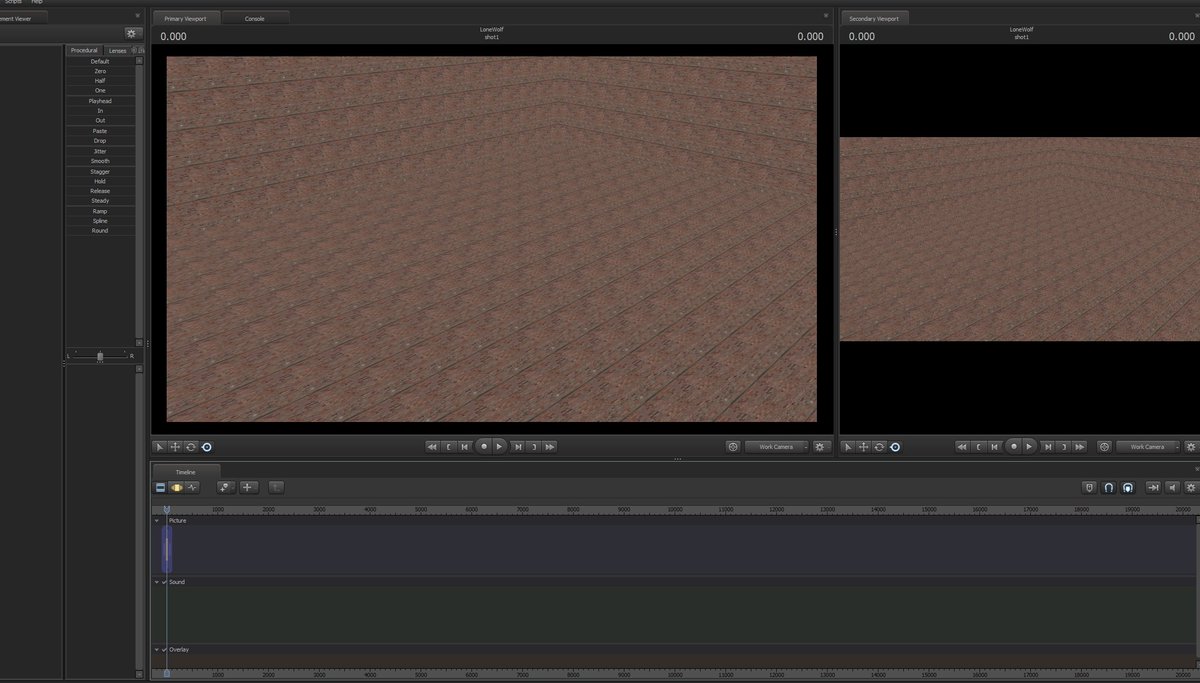Screen dimensions: 1200x683
Task: Collapse the Sound track
Action: click(157, 582)
